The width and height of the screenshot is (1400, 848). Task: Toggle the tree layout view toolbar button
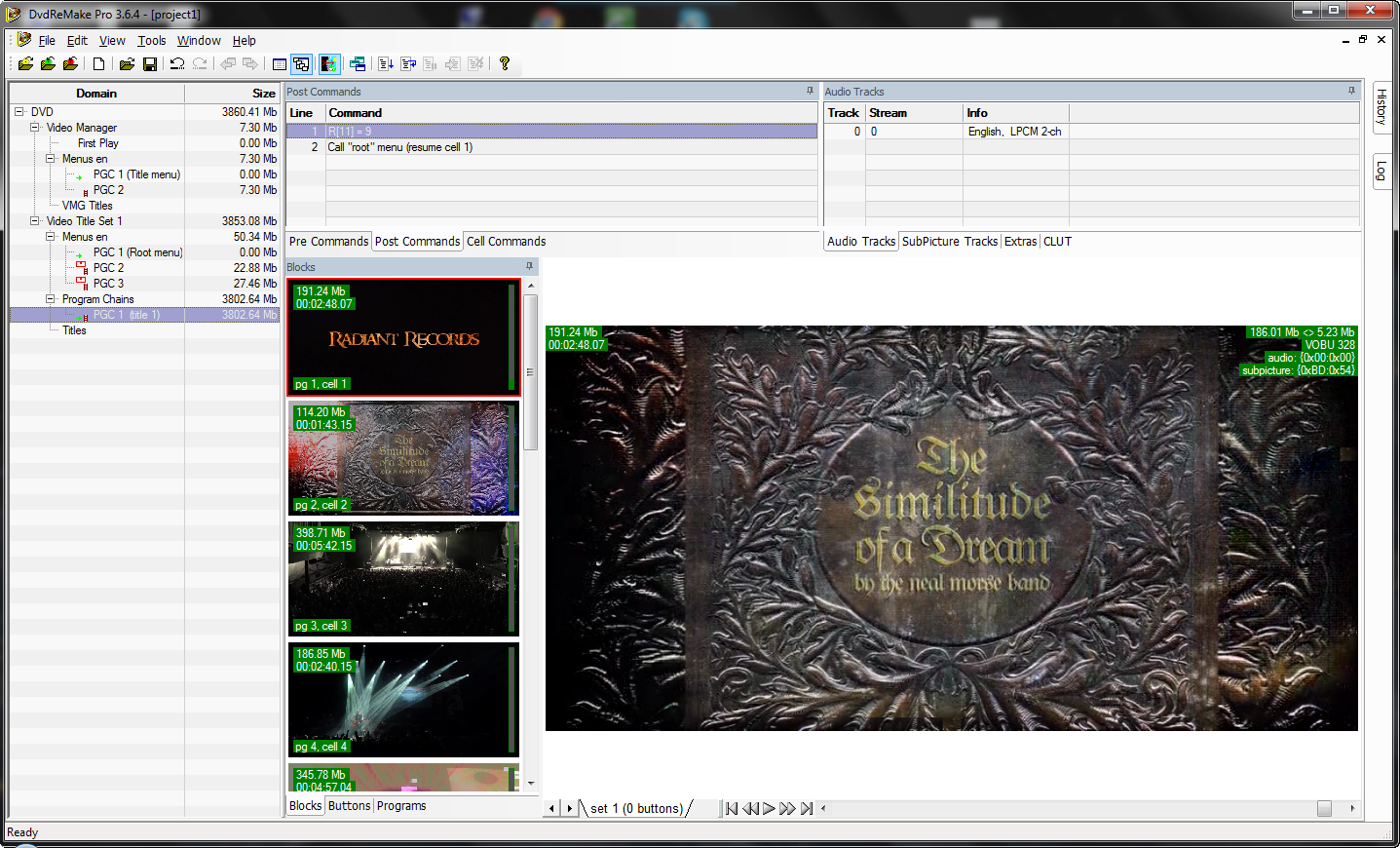(302, 64)
